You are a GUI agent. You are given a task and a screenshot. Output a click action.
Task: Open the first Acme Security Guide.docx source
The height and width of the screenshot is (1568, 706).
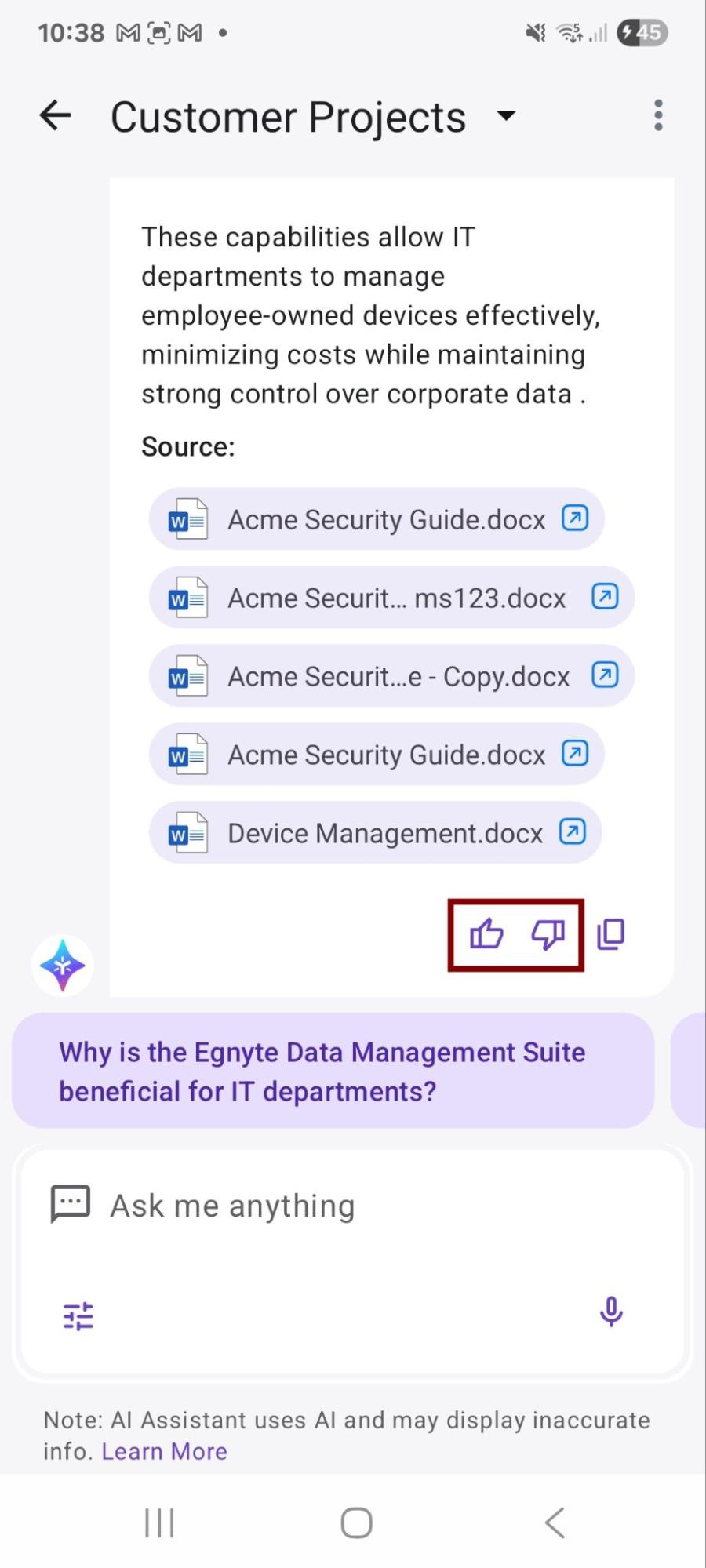tap(377, 519)
